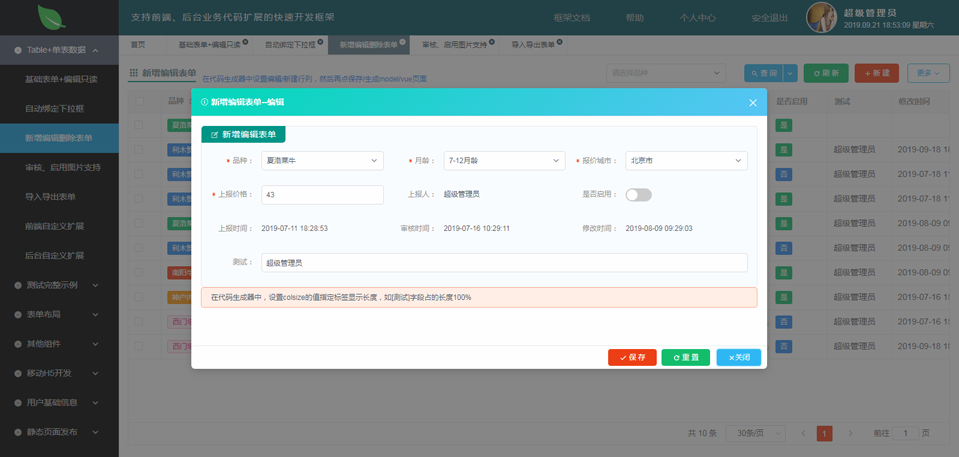Click the green leaf logo icon

tap(51, 17)
